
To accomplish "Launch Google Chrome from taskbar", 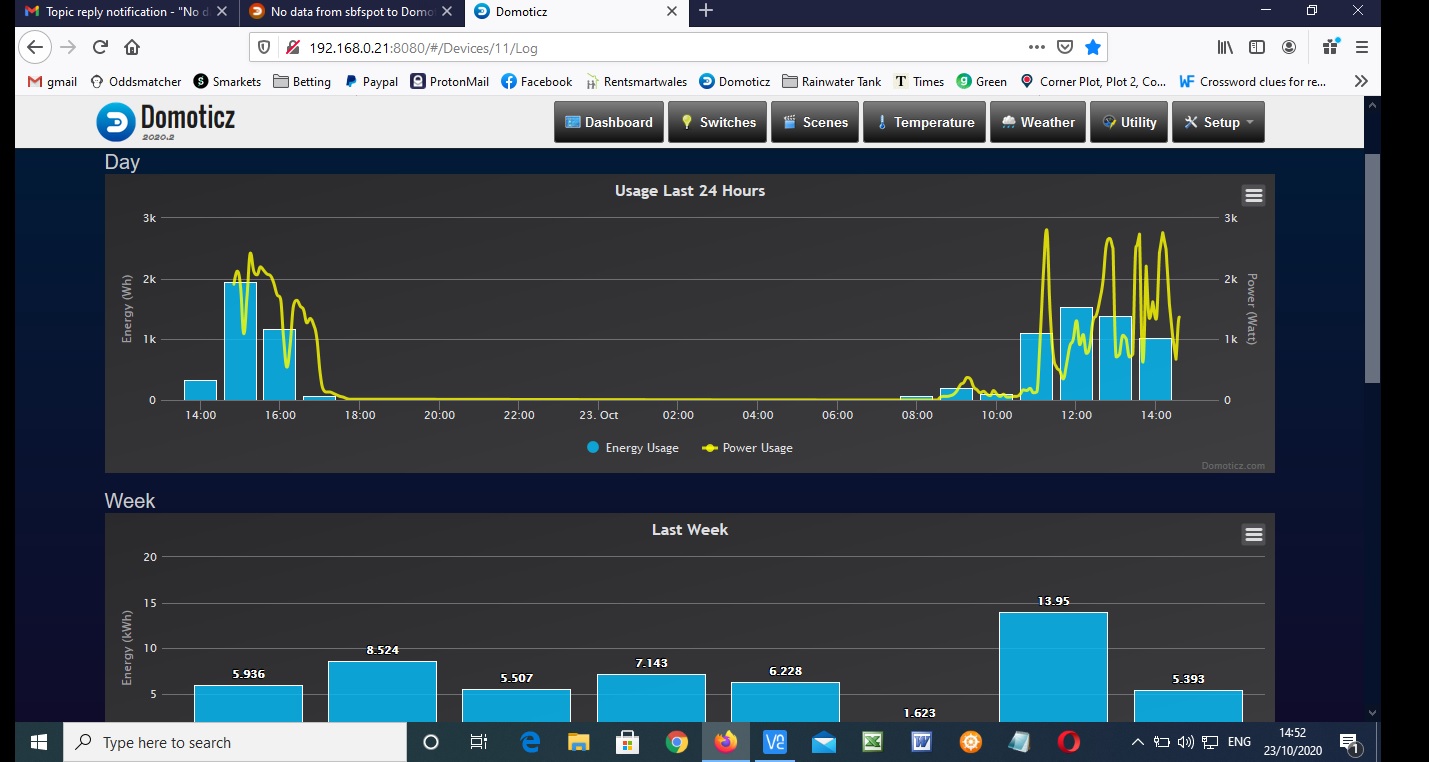I will point(677,742).
